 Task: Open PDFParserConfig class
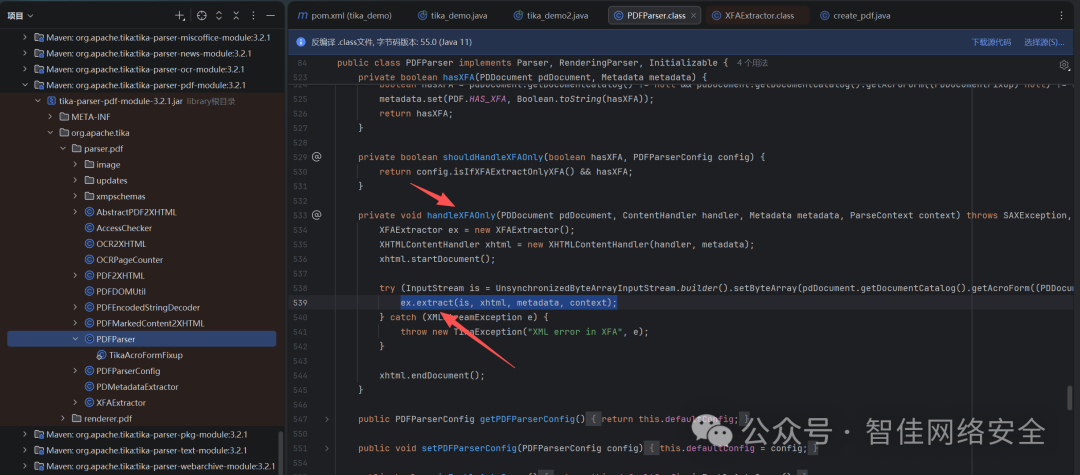pyautogui.click(x=128, y=370)
